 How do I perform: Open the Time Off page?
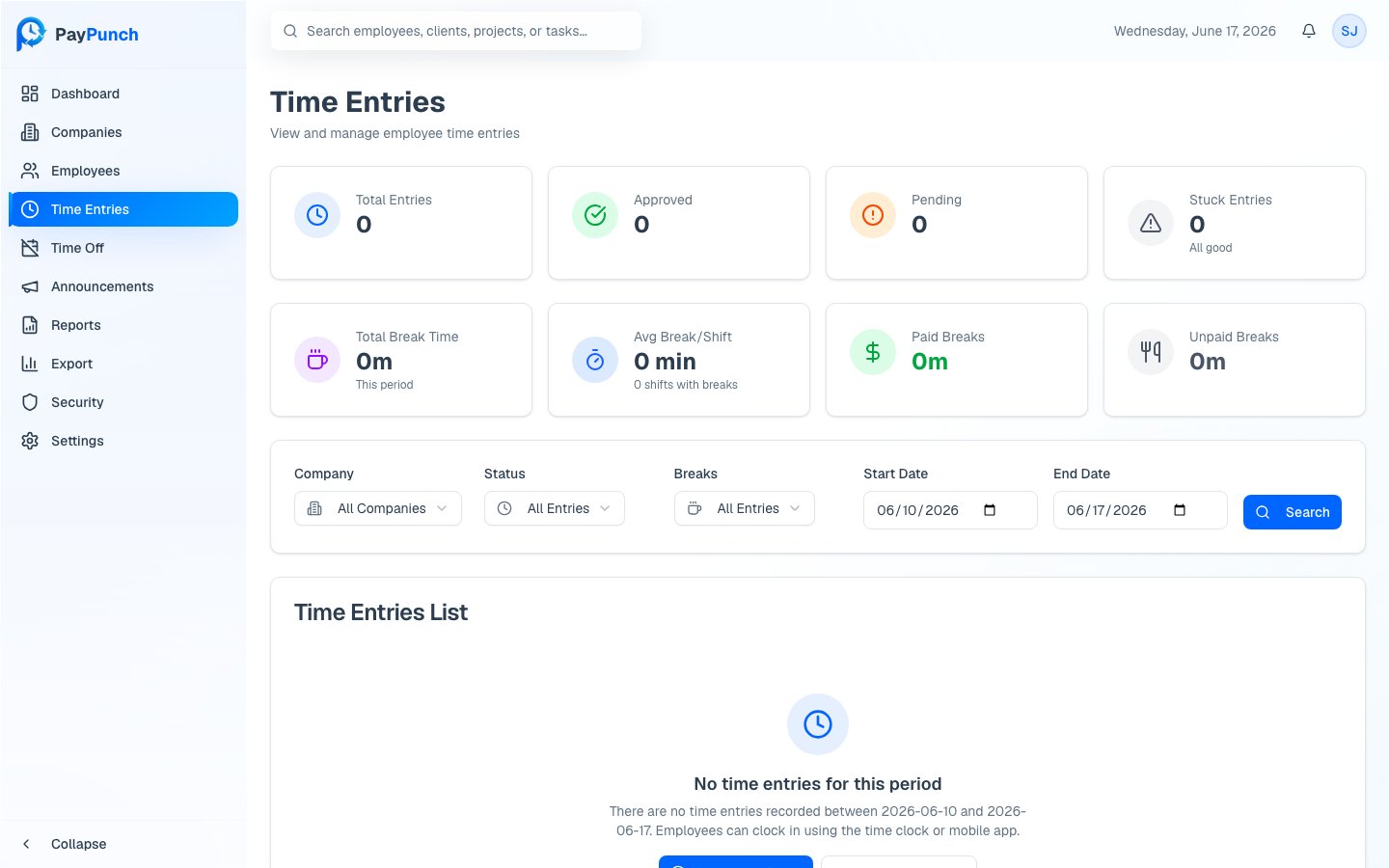(123, 248)
